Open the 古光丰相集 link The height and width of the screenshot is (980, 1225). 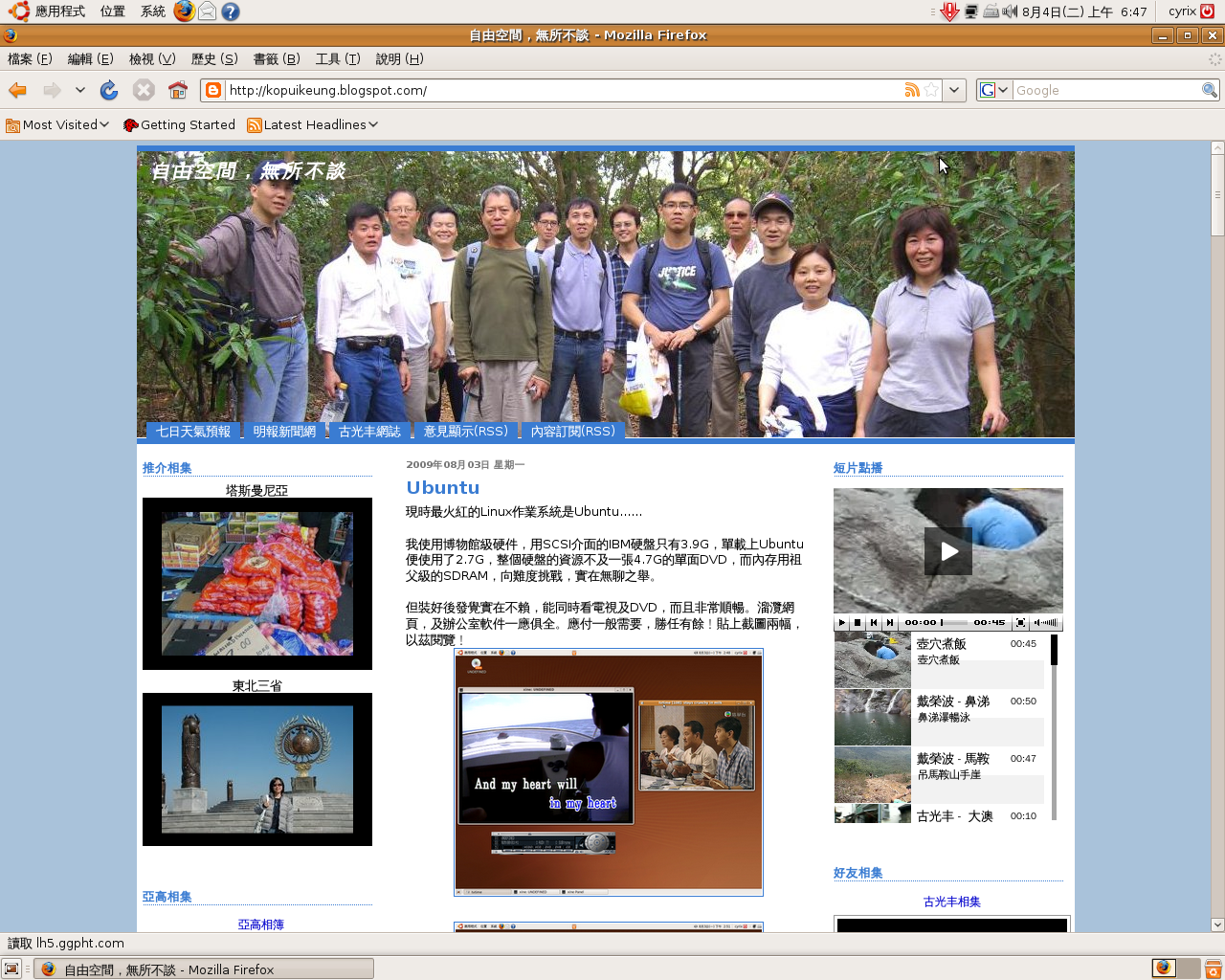click(951, 902)
